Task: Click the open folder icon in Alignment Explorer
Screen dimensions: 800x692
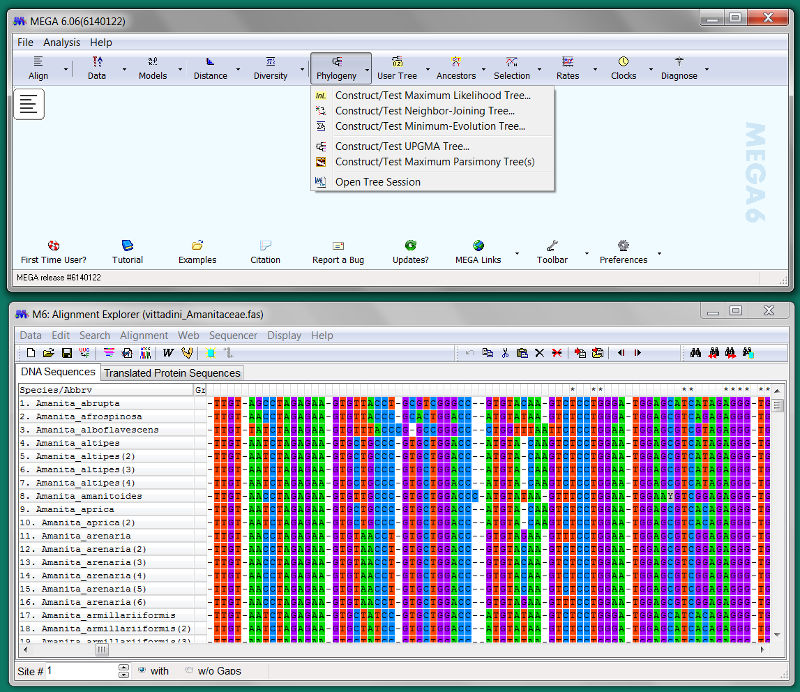Action: (48, 353)
